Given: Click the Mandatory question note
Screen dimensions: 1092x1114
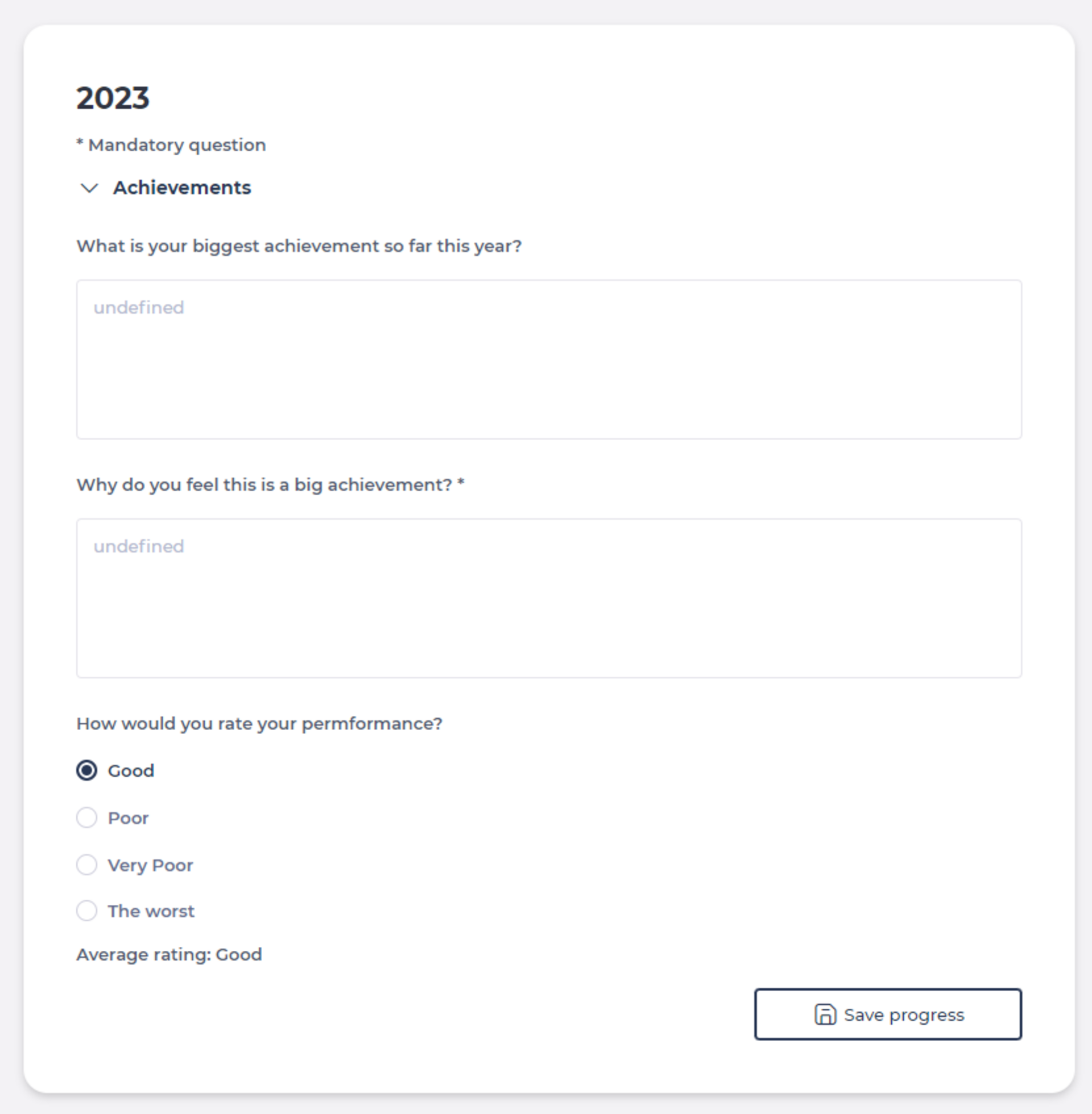Looking at the screenshot, I should (171, 145).
